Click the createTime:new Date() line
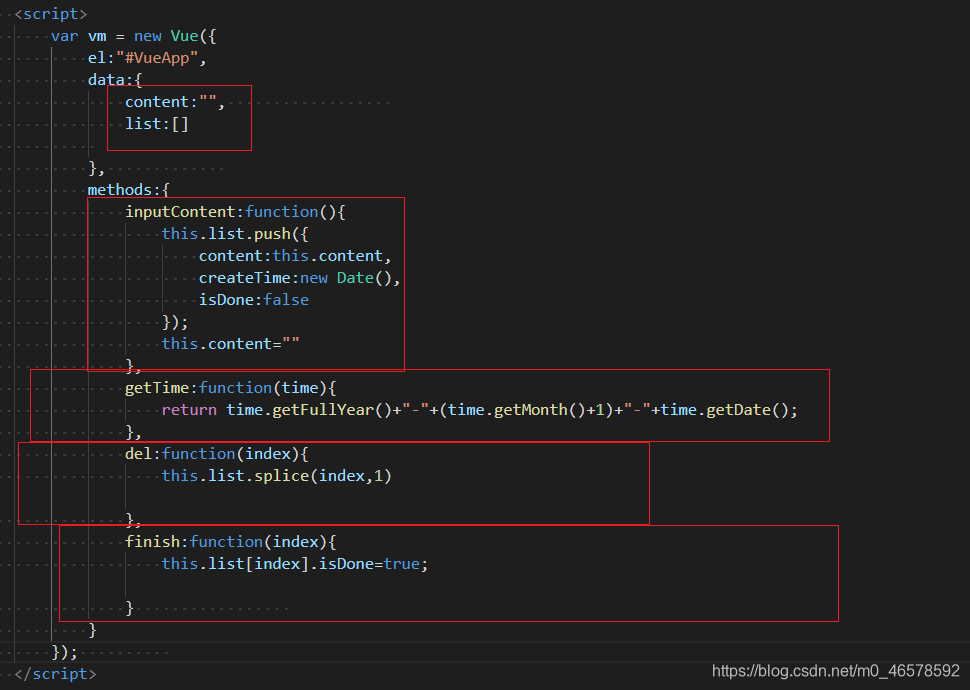Viewport: 970px width, 690px height. pyautogui.click(x=299, y=278)
